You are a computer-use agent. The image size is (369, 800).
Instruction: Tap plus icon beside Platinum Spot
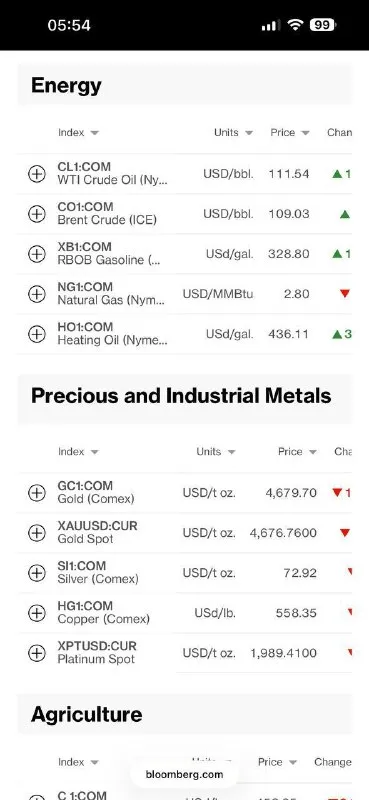click(x=36, y=653)
